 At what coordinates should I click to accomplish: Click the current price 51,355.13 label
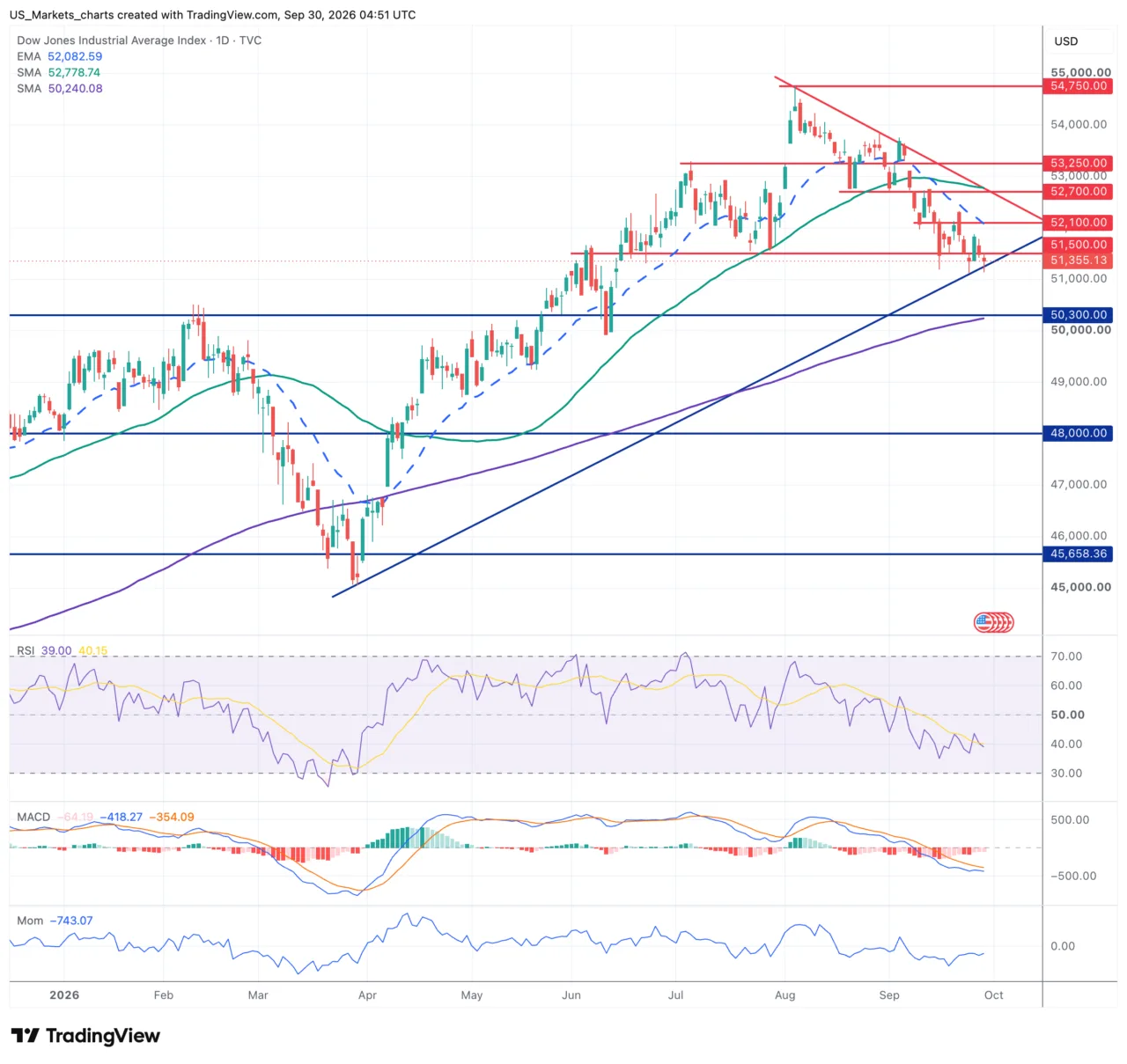tap(1079, 260)
